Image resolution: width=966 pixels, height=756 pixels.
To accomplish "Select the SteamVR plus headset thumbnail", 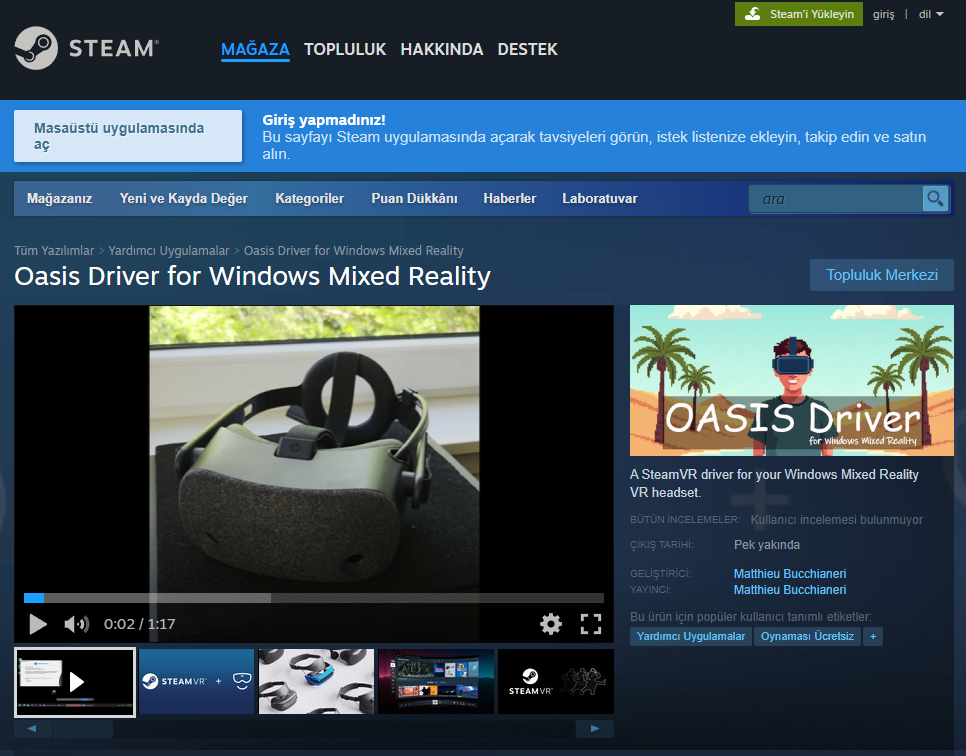I will coord(197,681).
